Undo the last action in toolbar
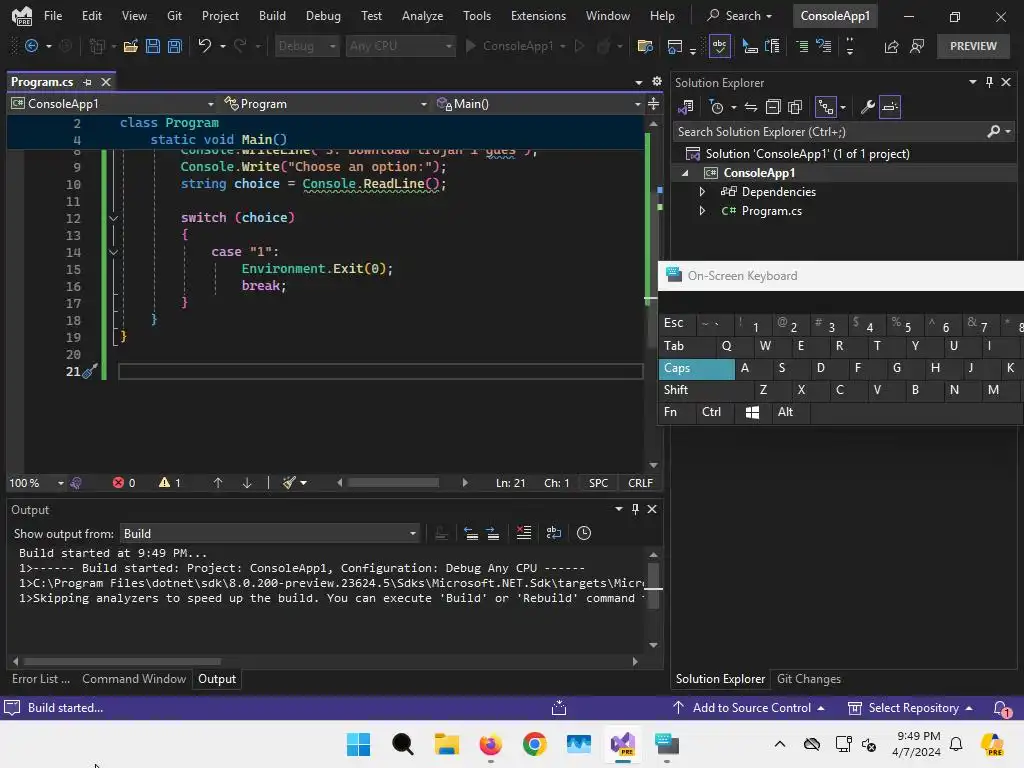1024x768 pixels. coord(204,46)
